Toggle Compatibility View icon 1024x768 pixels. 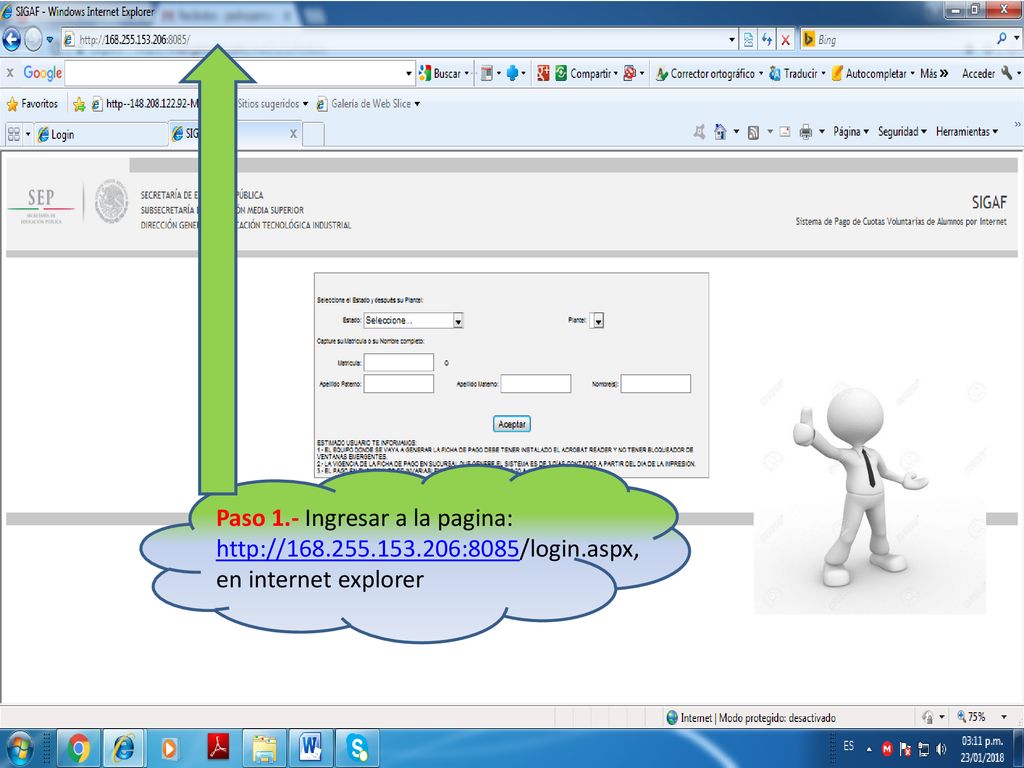(x=748, y=40)
